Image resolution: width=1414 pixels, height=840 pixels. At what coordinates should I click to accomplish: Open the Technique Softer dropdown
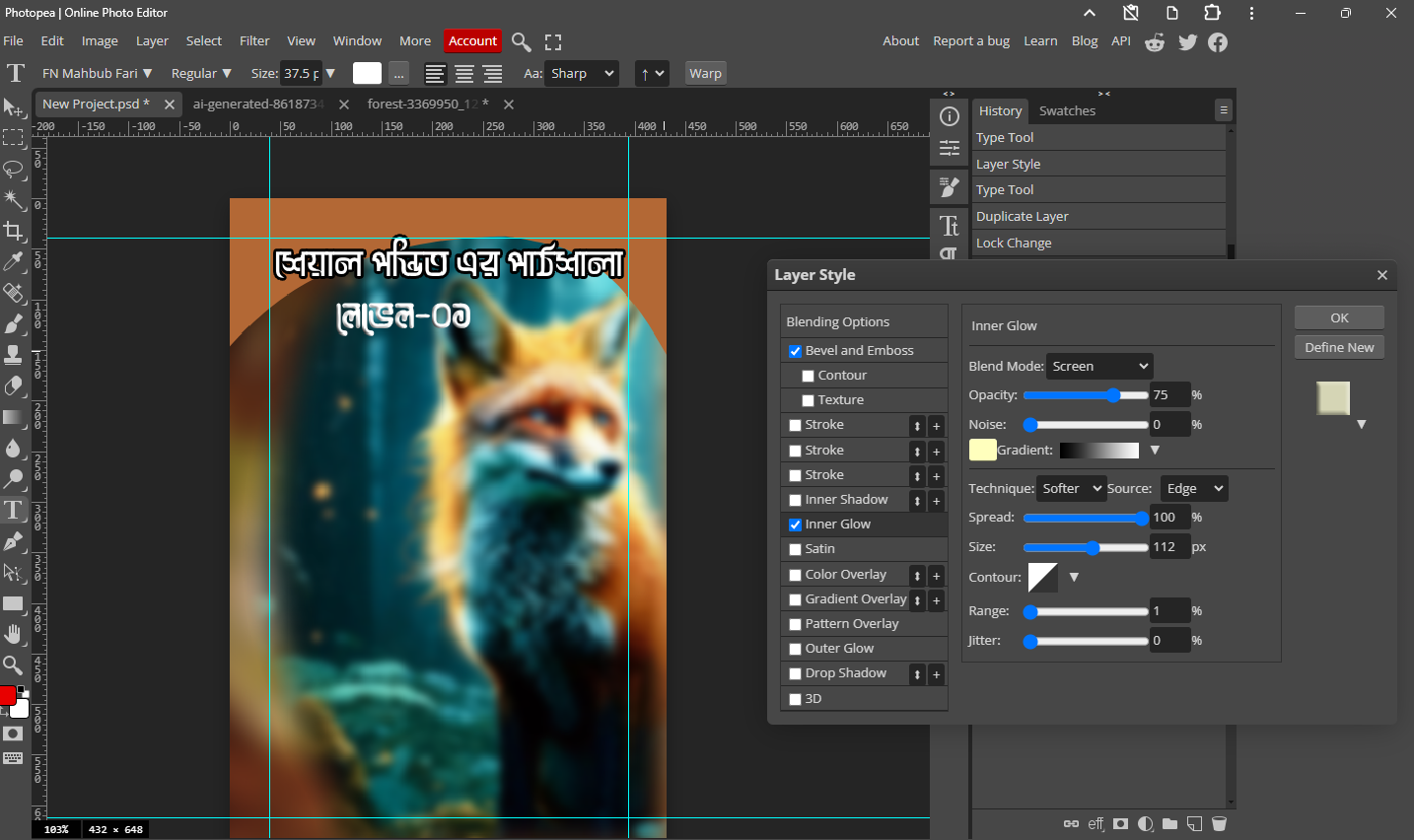(1071, 488)
